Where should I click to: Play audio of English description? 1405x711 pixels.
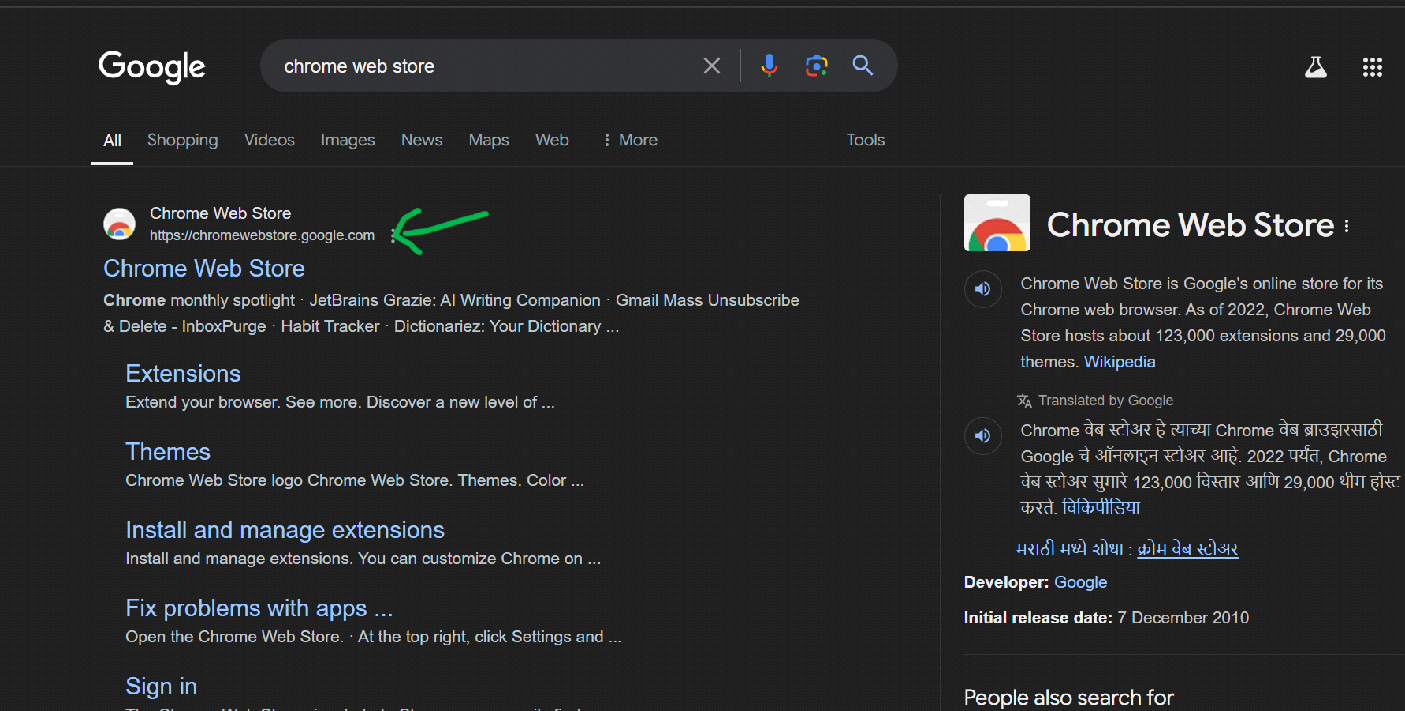[x=982, y=289]
